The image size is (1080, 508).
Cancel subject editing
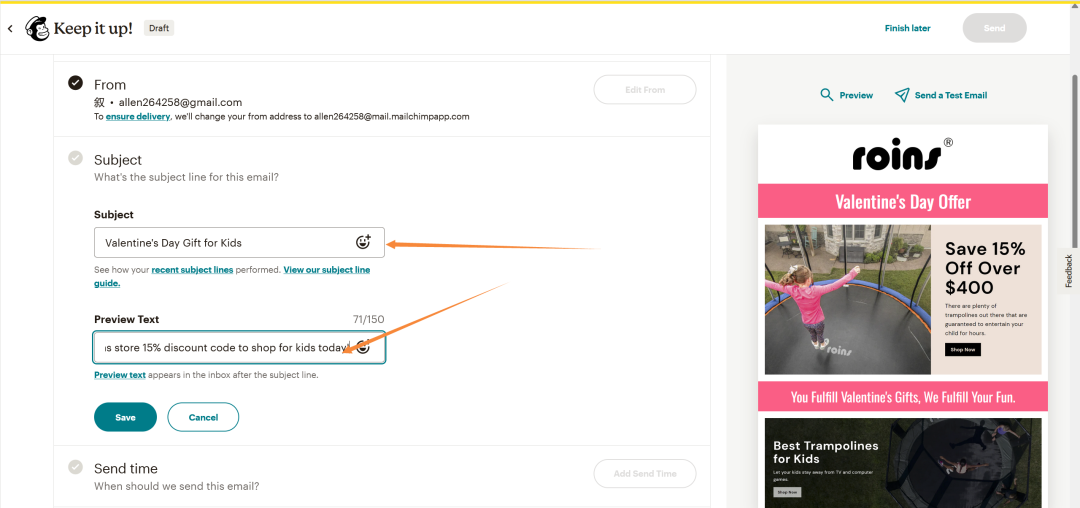(203, 417)
